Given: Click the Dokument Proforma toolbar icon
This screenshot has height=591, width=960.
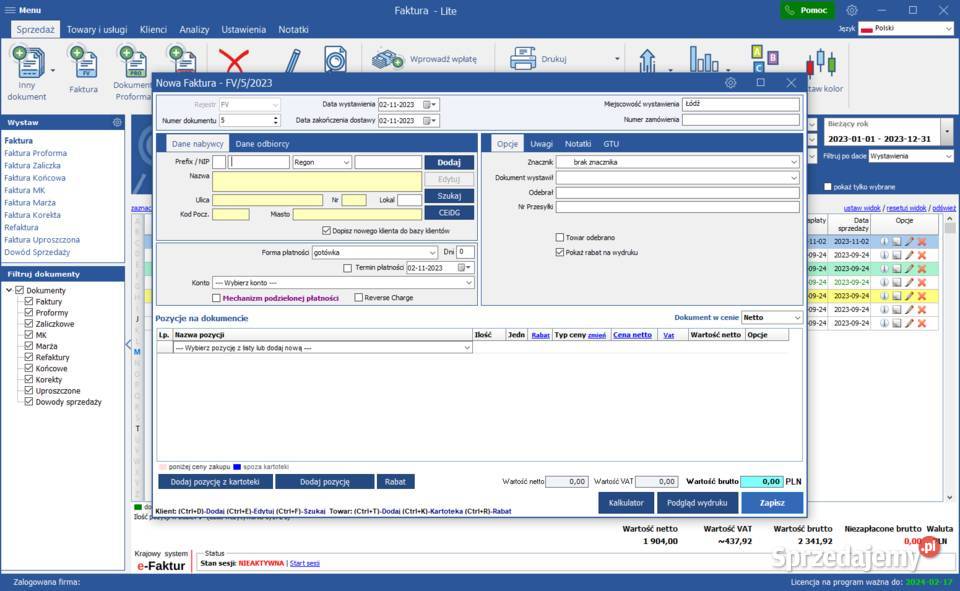Looking at the screenshot, I should tap(133, 63).
